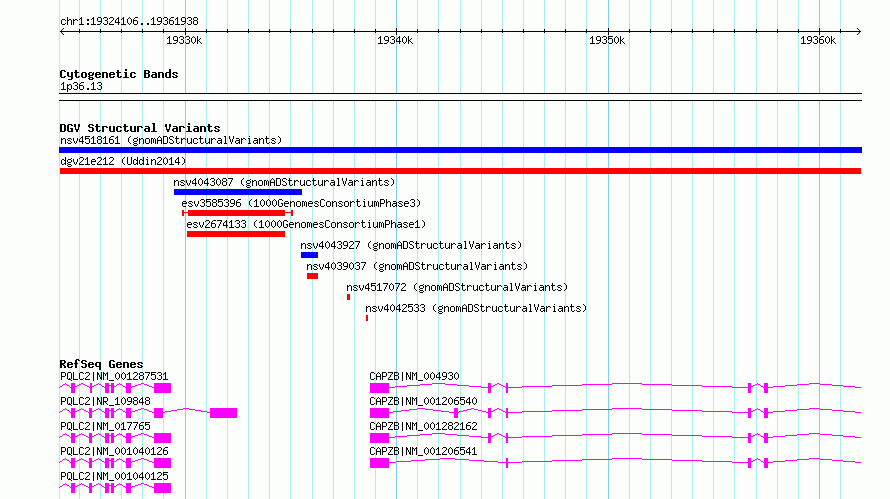Click the red bar under esv2674133
Image resolution: width=890 pixels, height=499 pixels.
(236, 234)
